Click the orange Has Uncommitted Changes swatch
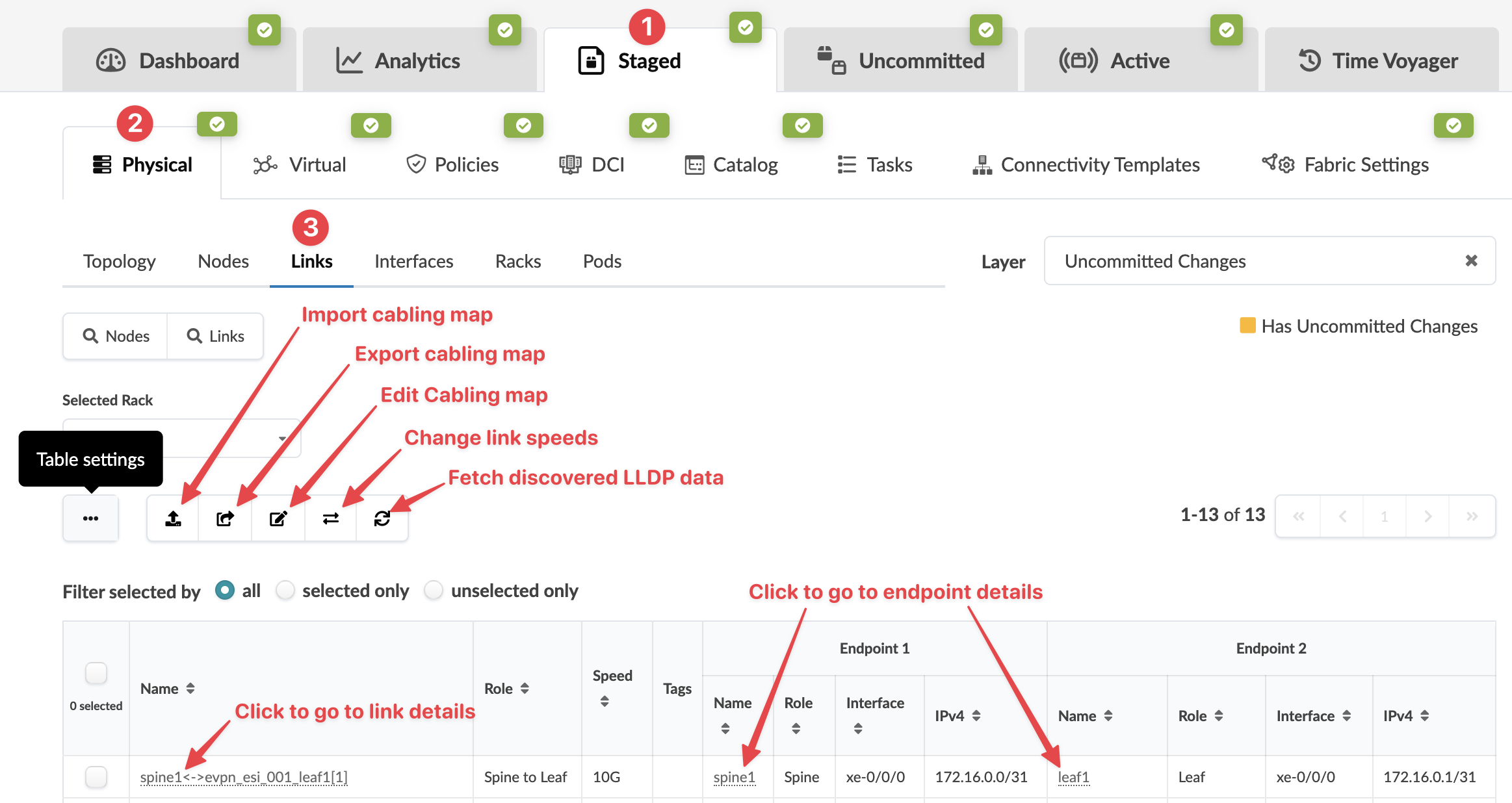This screenshot has height=803, width=1512. point(1247,325)
